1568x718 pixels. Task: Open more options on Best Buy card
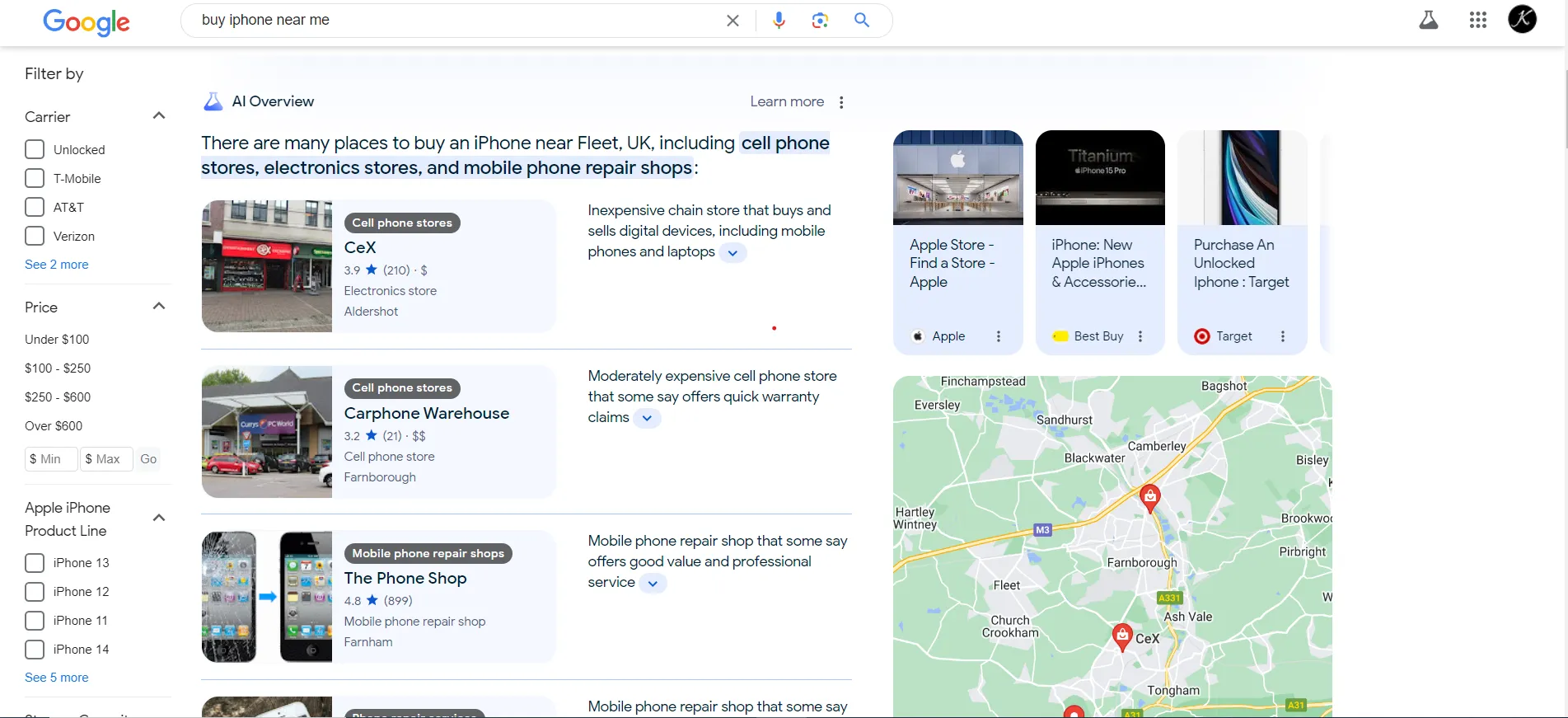[x=1140, y=336]
